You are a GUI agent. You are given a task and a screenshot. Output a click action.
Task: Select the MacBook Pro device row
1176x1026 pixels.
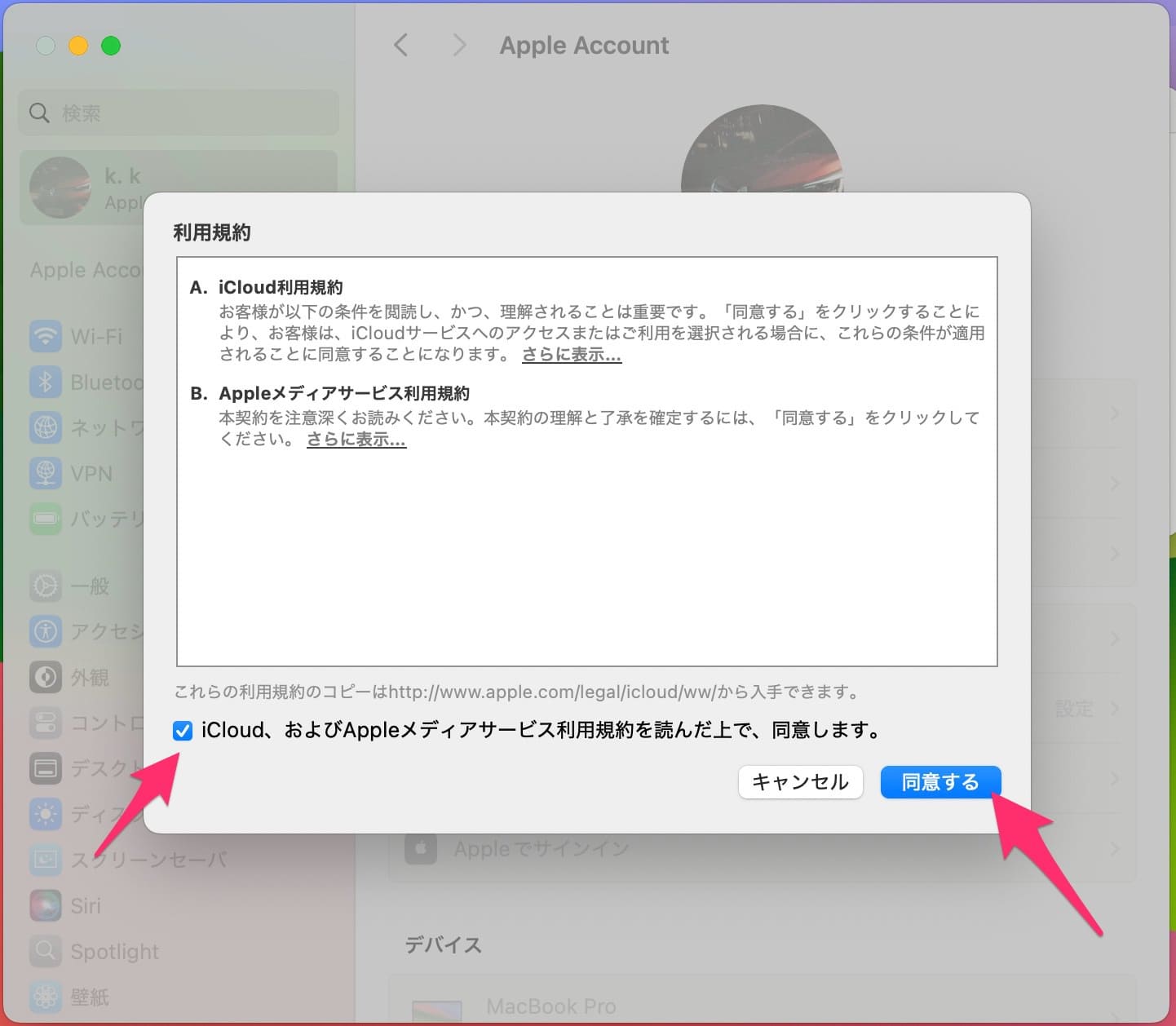[x=763, y=1002]
